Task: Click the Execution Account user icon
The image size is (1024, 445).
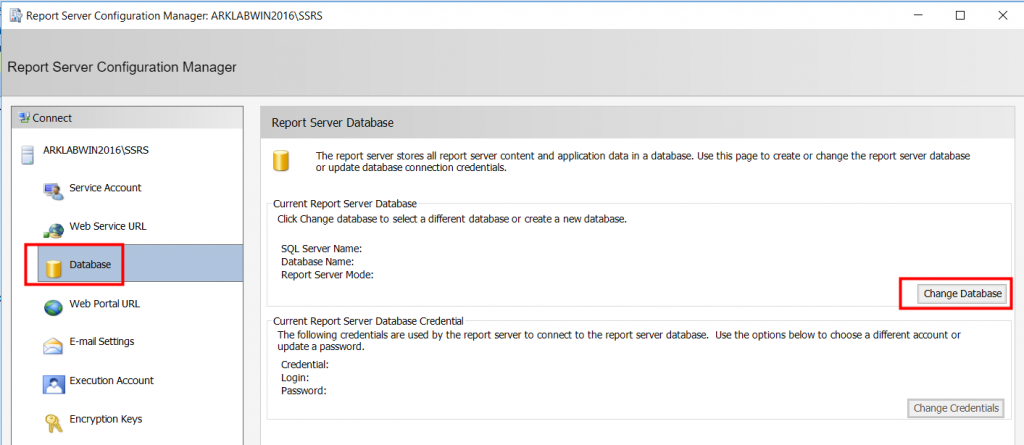Action: [x=54, y=384]
